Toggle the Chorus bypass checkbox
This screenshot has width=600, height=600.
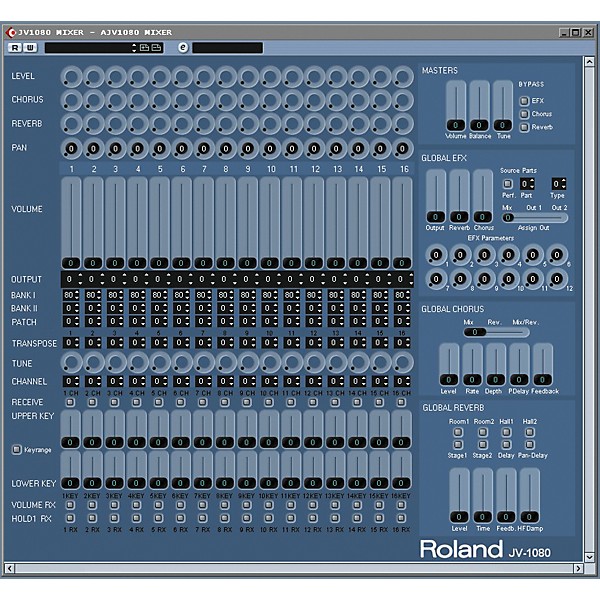524,114
